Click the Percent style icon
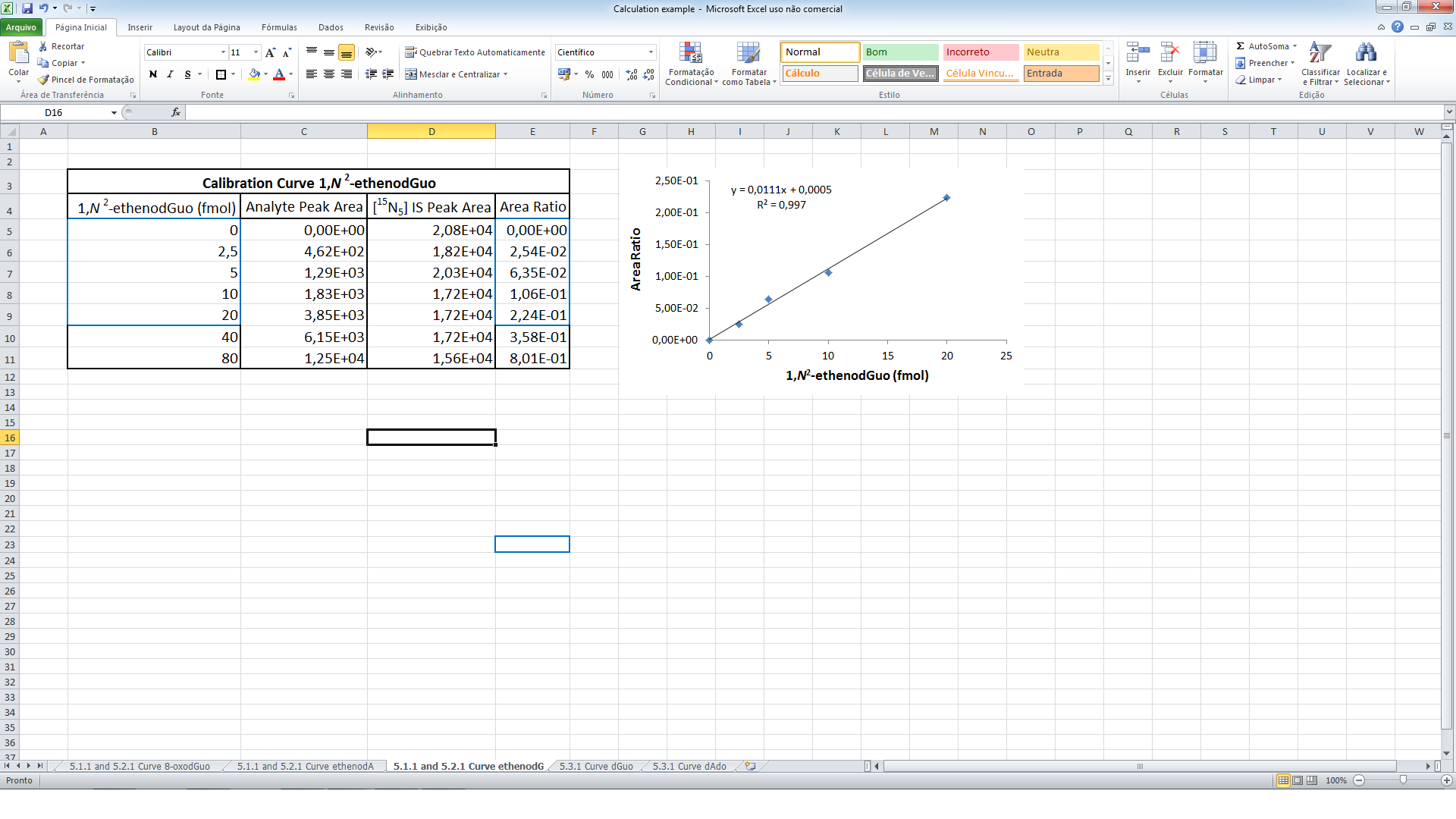The height and width of the screenshot is (819, 1456). coord(589,74)
